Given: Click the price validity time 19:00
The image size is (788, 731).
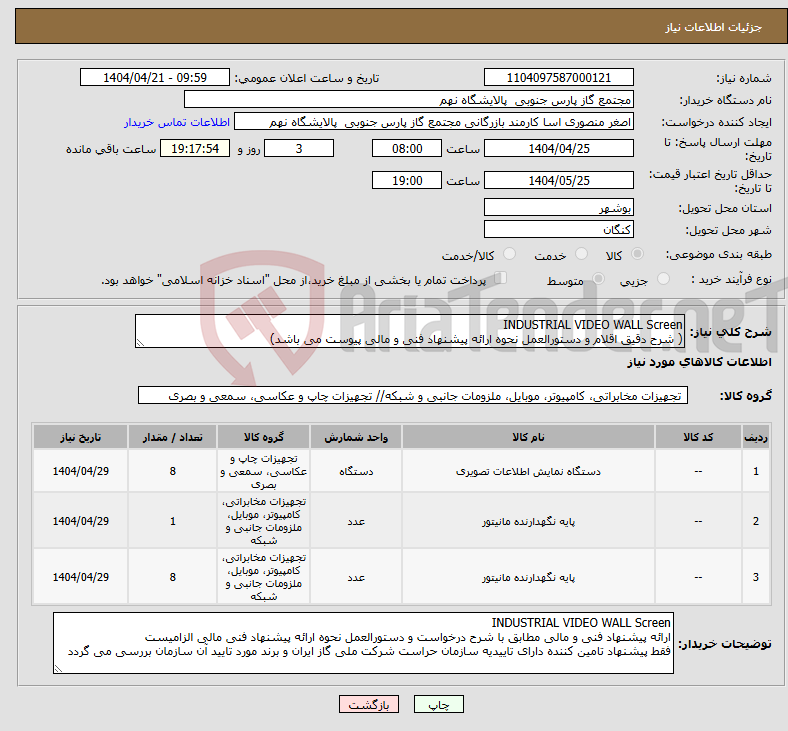Looking at the screenshot, I should pos(407,180).
